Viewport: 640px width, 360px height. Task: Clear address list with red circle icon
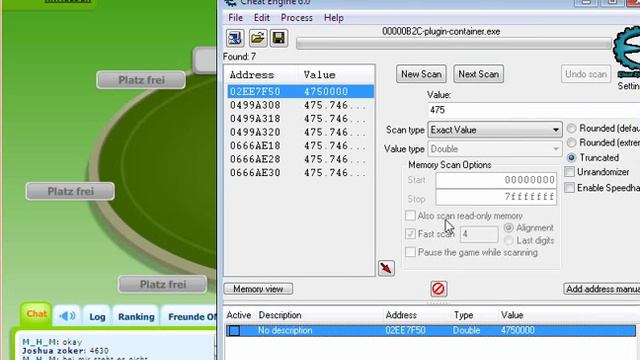point(439,289)
